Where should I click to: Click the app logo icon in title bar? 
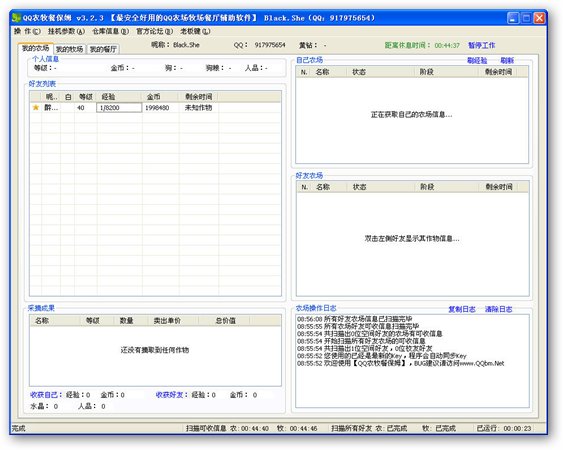pos(17,18)
